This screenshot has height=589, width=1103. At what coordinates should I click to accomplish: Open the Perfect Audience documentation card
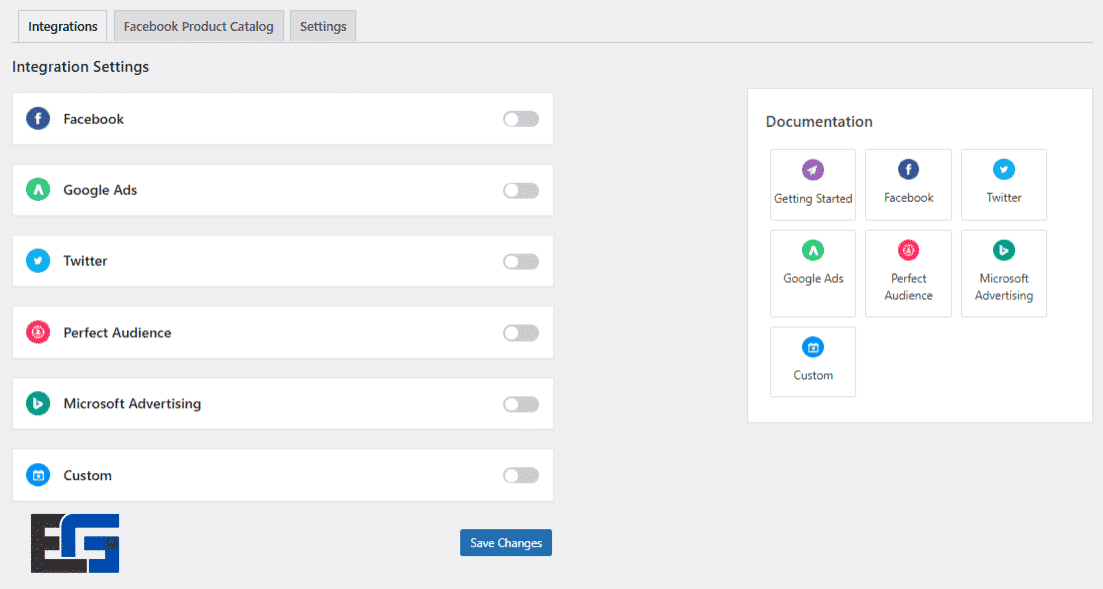908,273
